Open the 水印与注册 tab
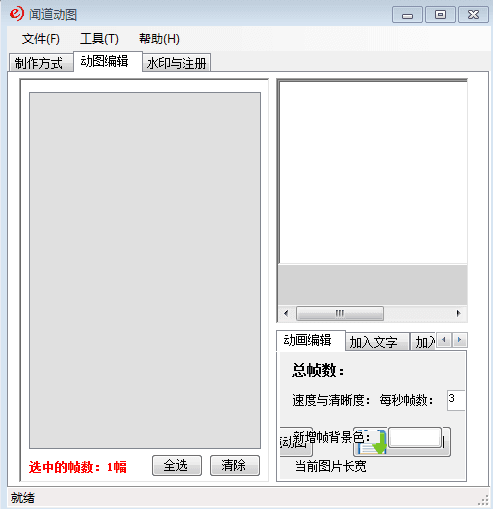This screenshot has width=493, height=509. point(177,63)
